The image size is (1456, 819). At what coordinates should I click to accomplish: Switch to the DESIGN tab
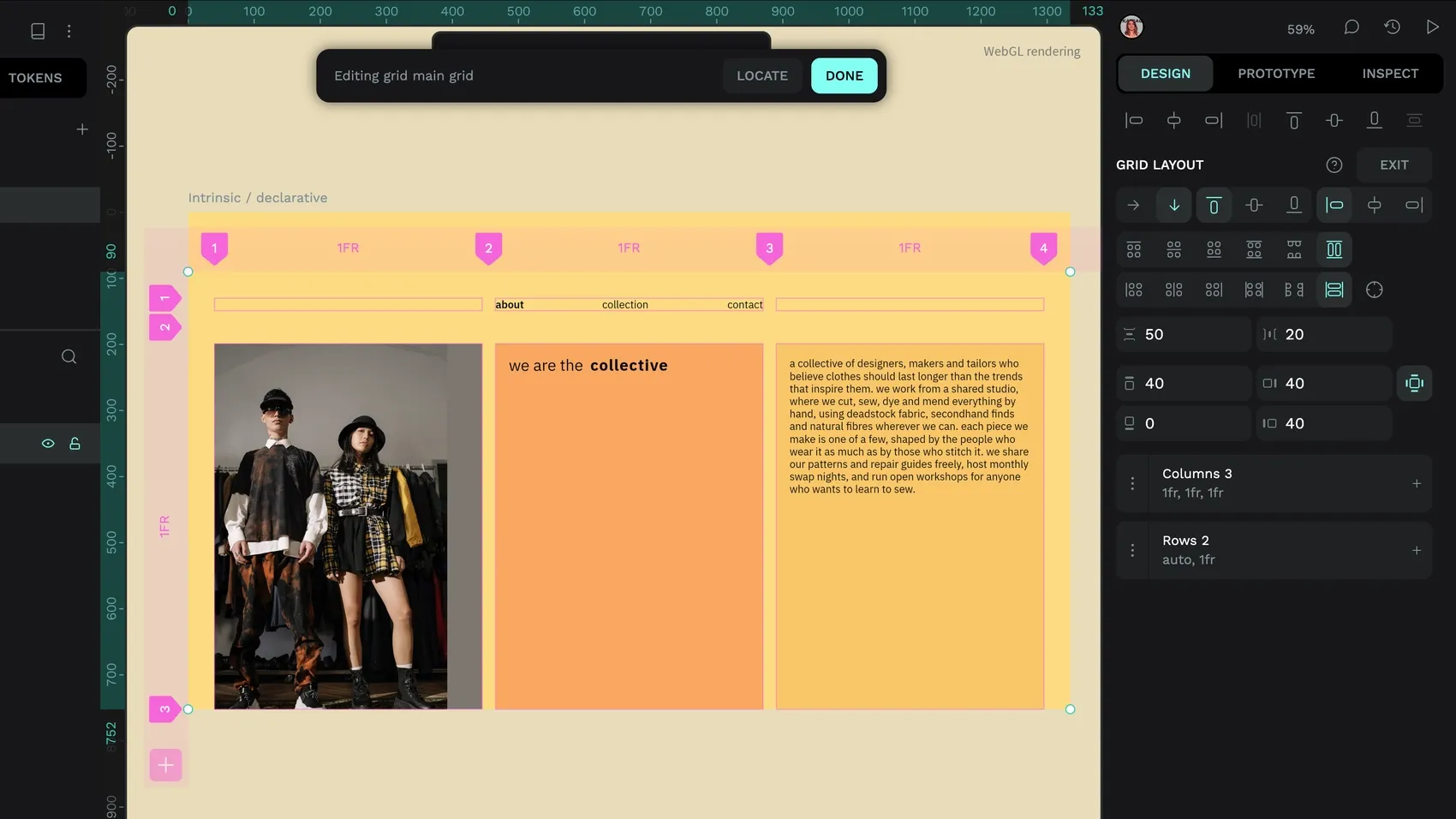coord(1166,74)
